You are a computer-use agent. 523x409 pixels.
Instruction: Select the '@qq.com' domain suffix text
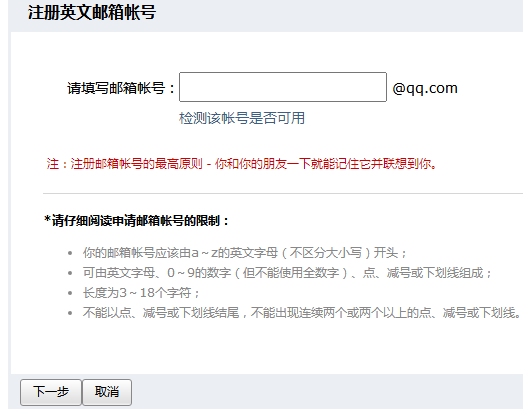pos(425,88)
